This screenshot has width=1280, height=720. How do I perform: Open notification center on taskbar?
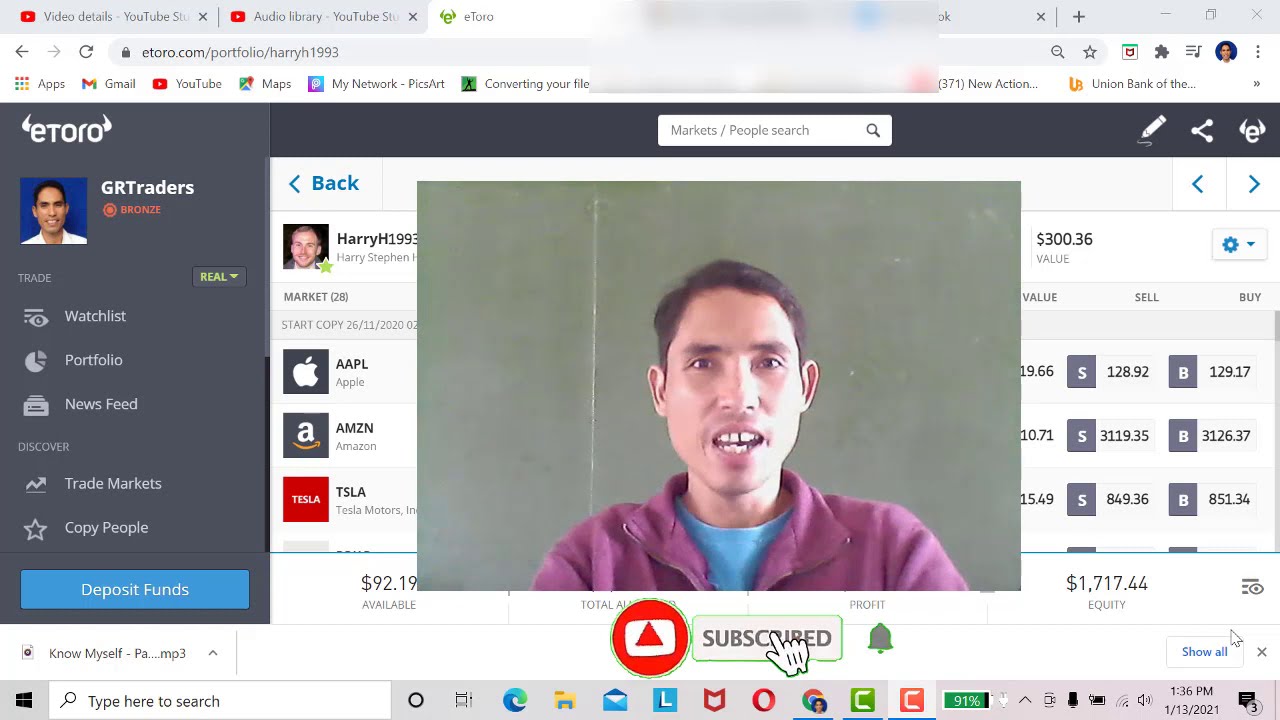1248,701
